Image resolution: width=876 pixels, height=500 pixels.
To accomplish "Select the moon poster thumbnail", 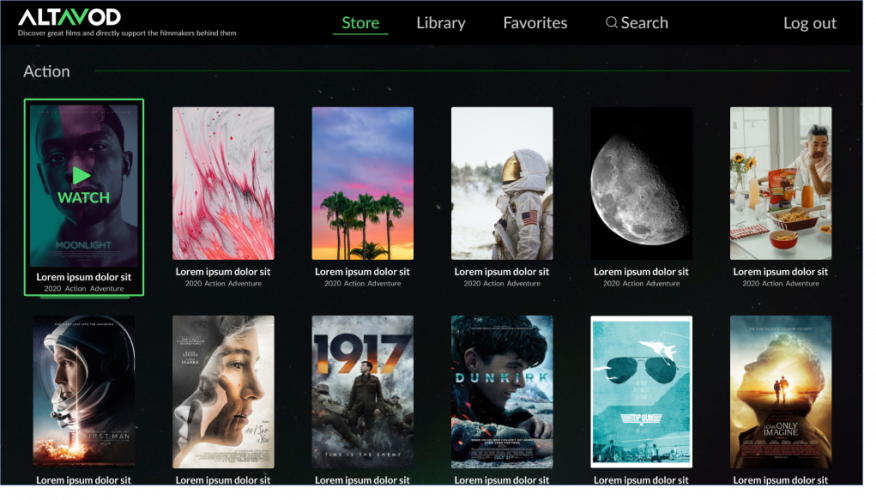I will coord(641,183).
